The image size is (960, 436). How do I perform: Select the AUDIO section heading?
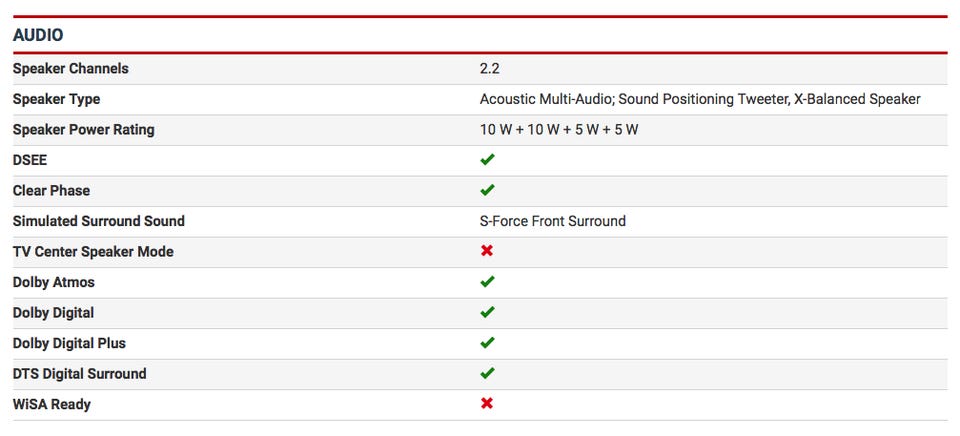(38, 35)
